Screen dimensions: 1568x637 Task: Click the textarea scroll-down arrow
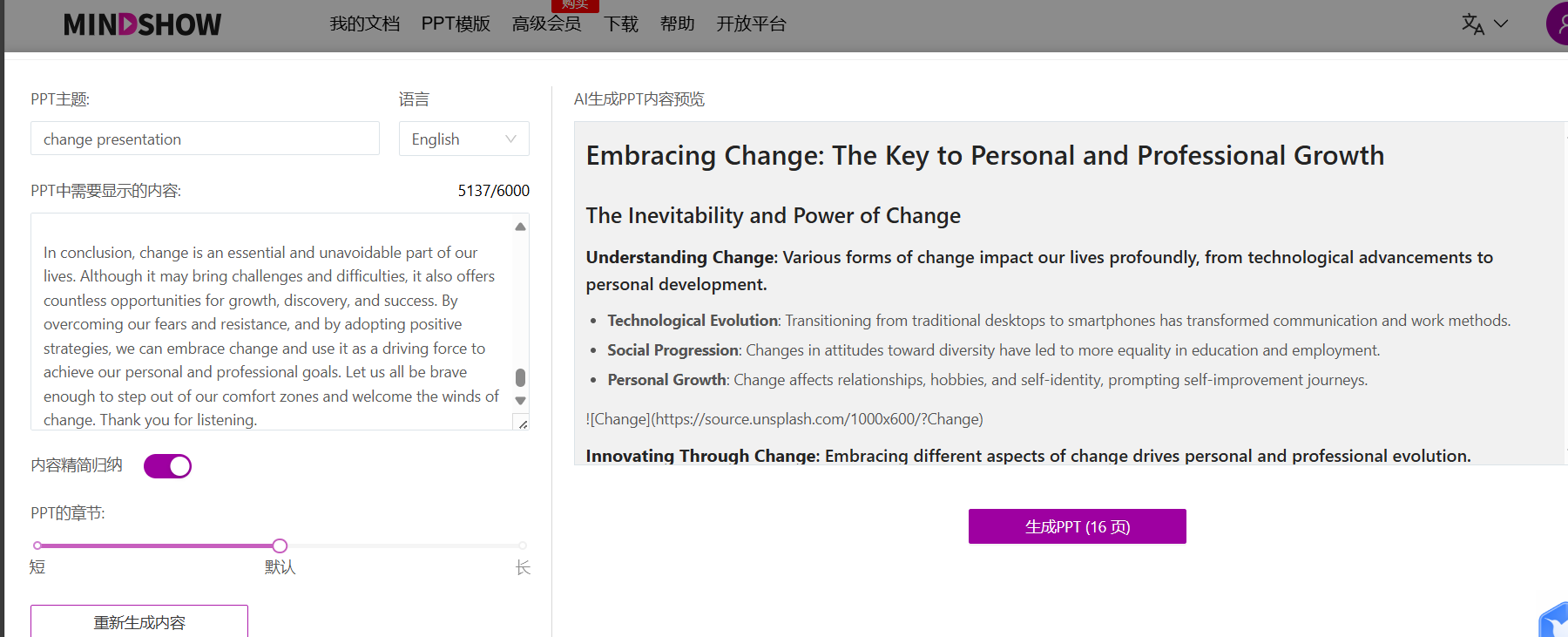pyautogui.click(x=520, y=401)
